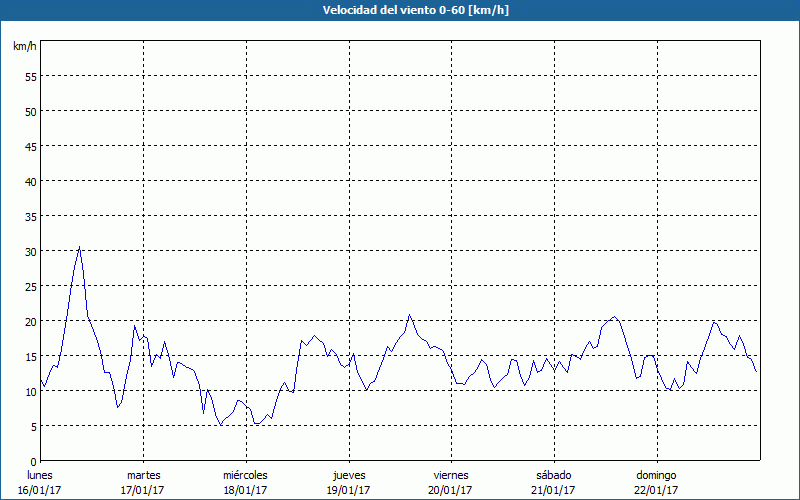
Task: Click the 22/01/17 date label
Action: point(656,490)
